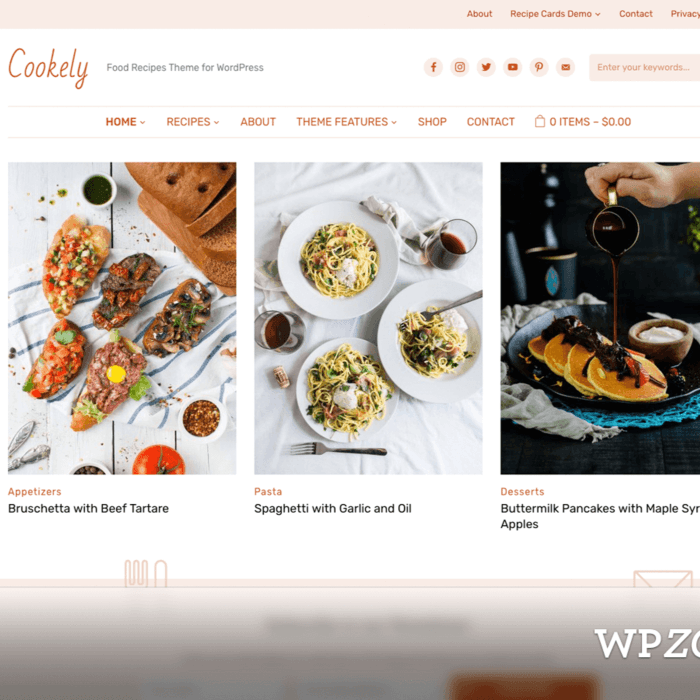Open the Desserts category link

(522, 492)
